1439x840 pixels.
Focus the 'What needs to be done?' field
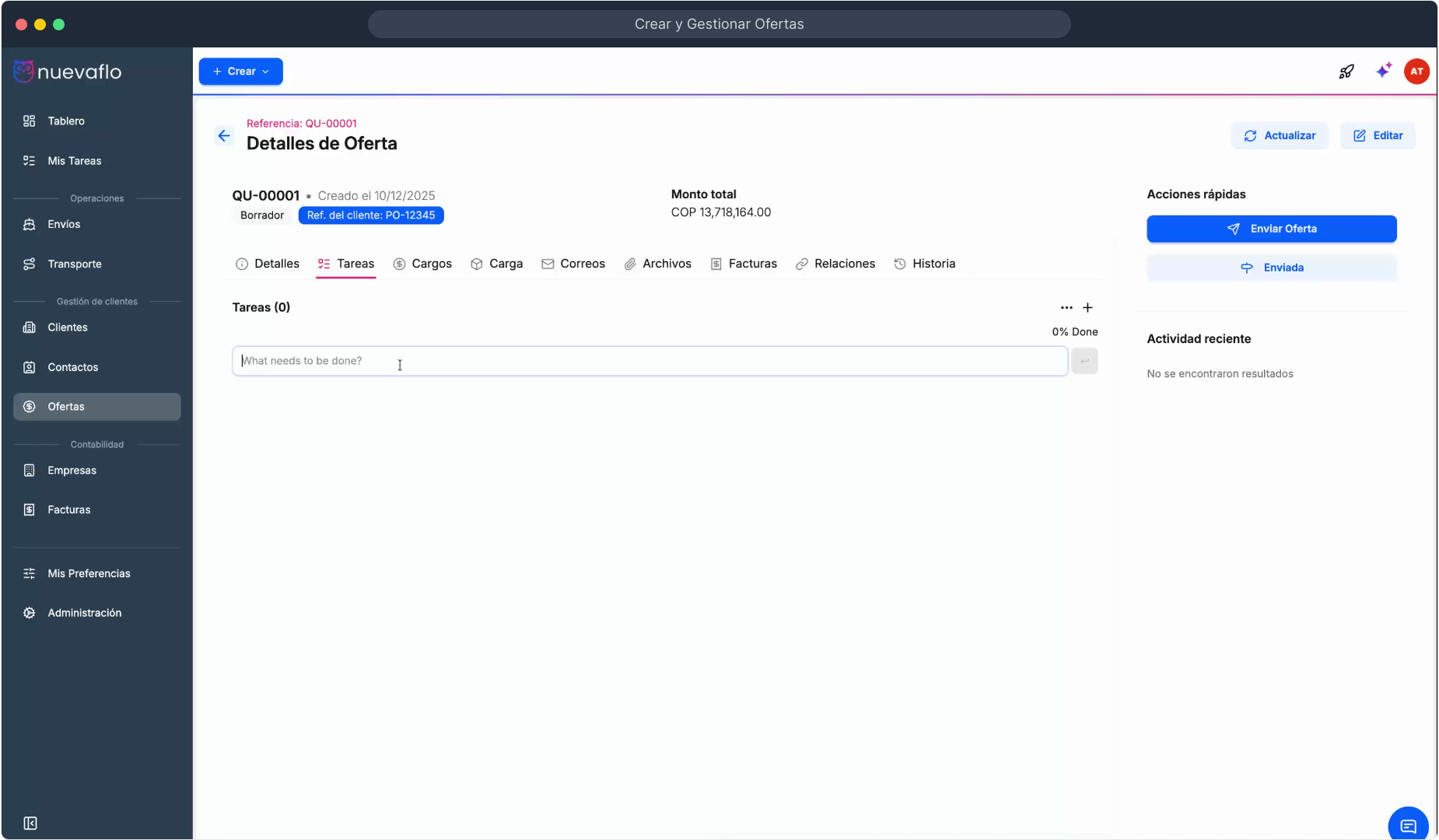point(649,361)
